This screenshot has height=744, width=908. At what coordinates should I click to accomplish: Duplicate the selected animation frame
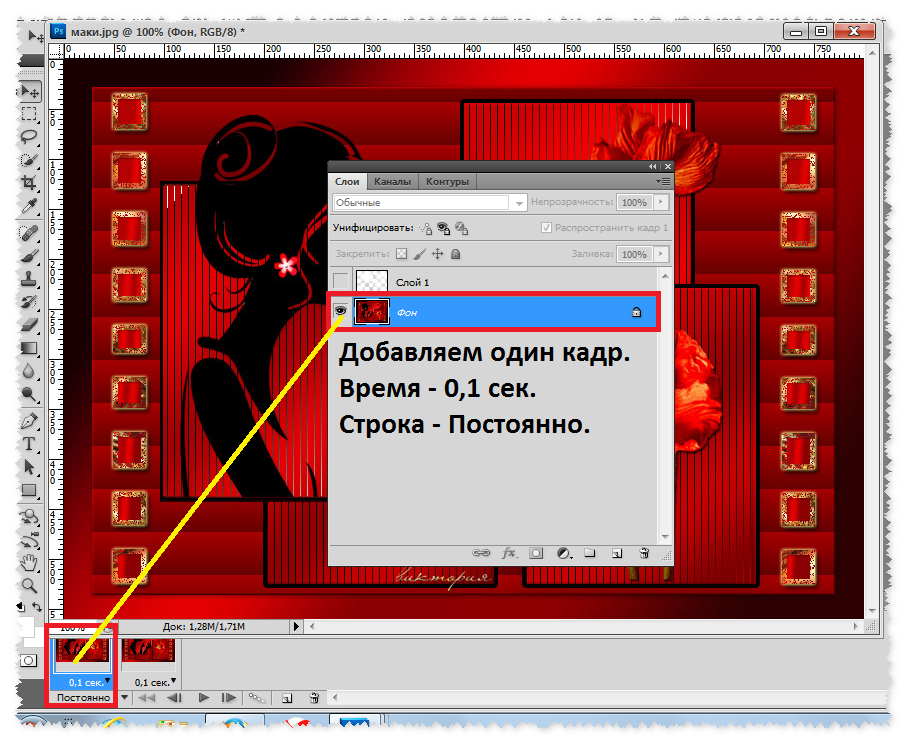[287, 698]
